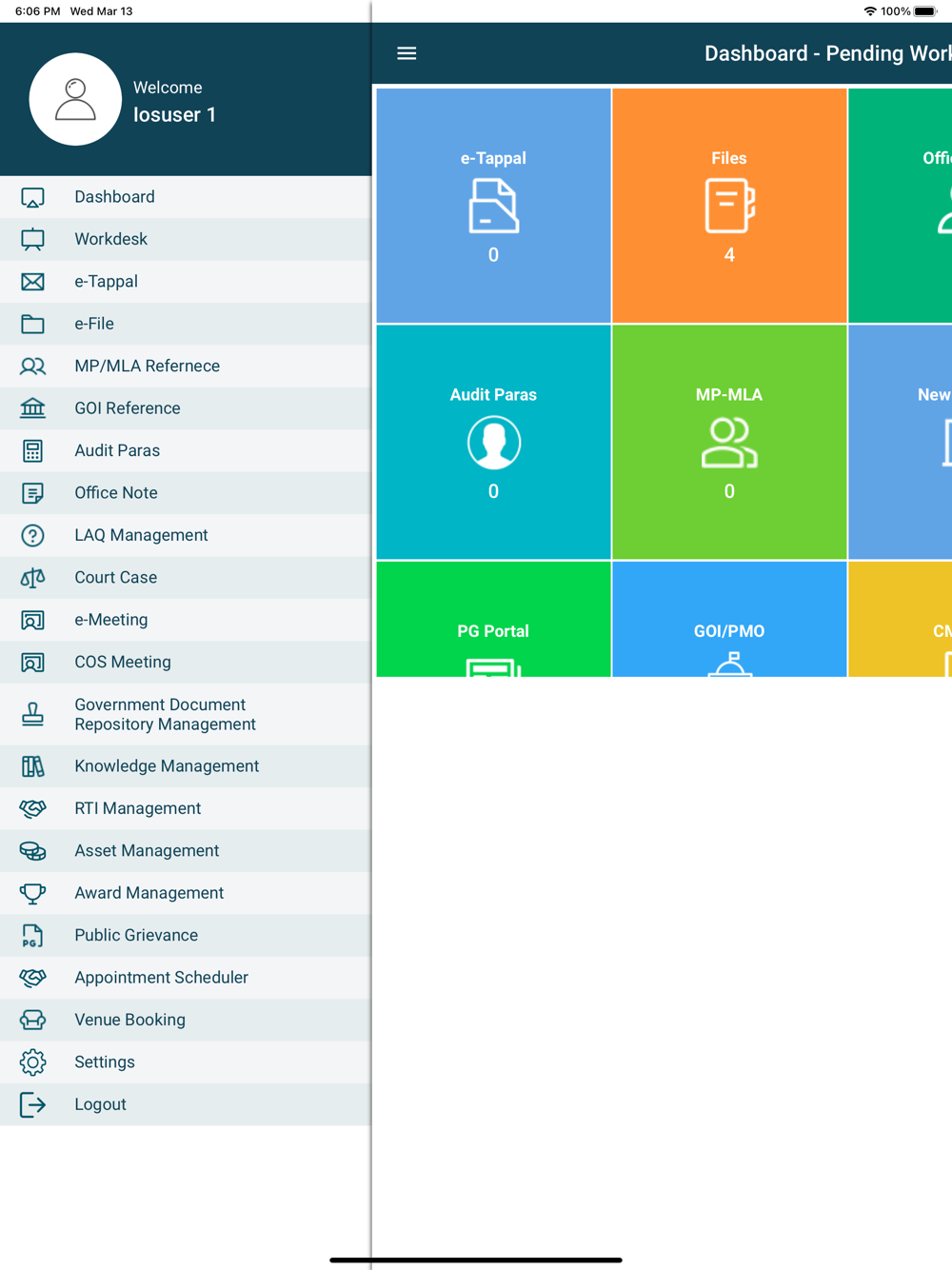Click the 6:06 PM clock in status bar

[38, 11]
